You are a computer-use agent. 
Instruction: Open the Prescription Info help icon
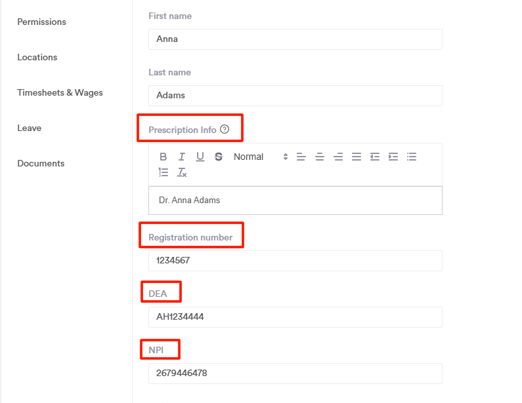(x=225, y=129)
